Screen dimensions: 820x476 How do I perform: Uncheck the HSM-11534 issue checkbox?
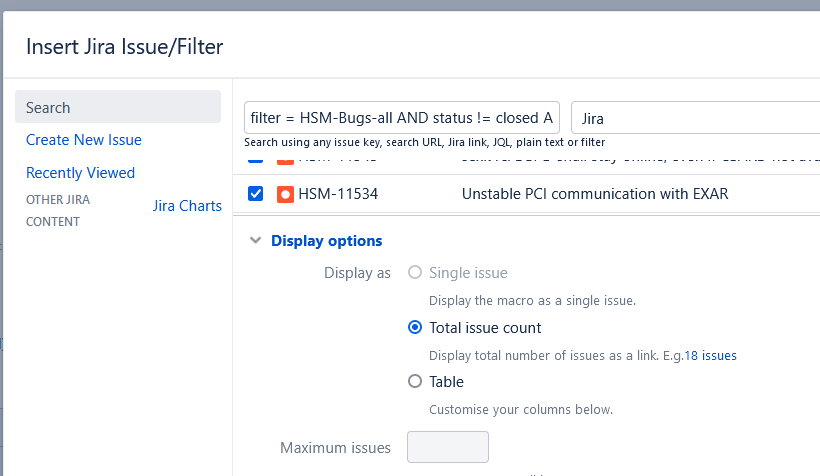tap(255, 194)
